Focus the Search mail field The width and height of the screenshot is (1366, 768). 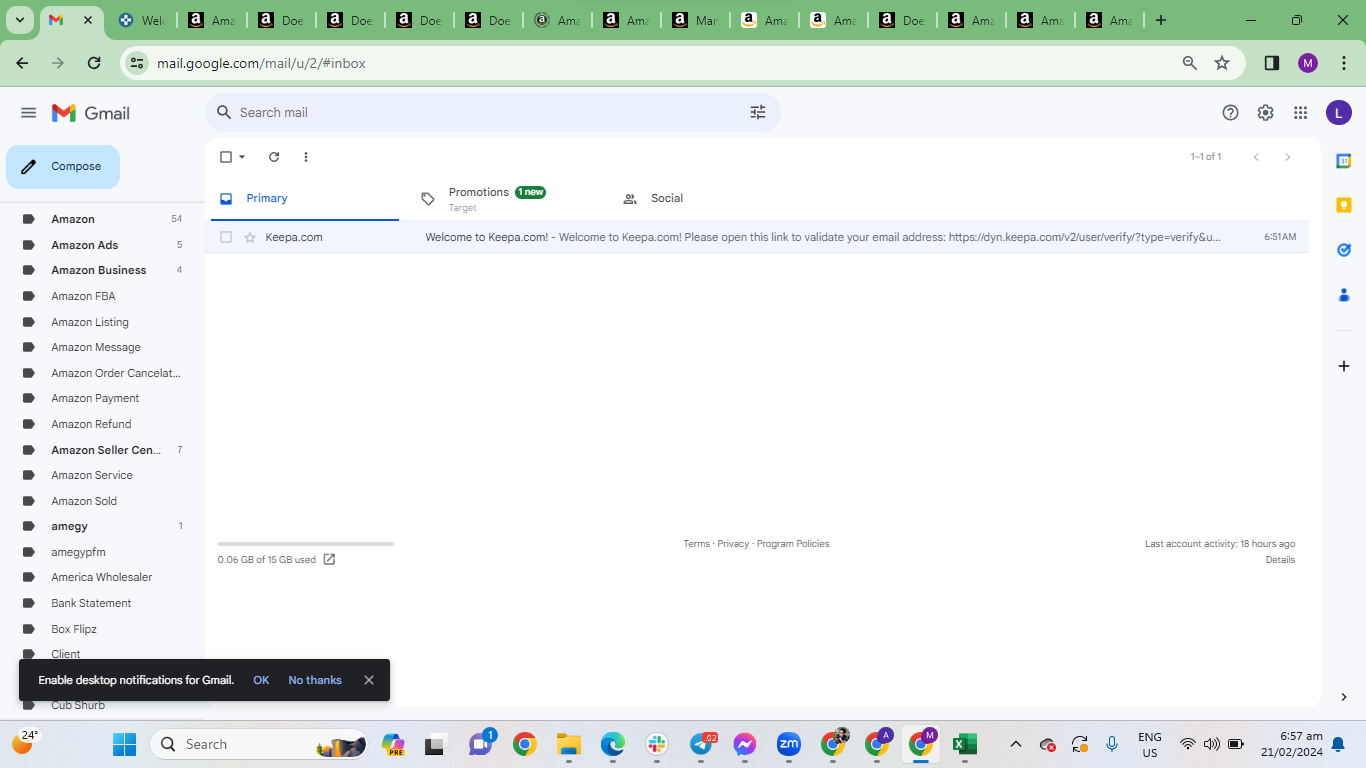pos(493,113)
